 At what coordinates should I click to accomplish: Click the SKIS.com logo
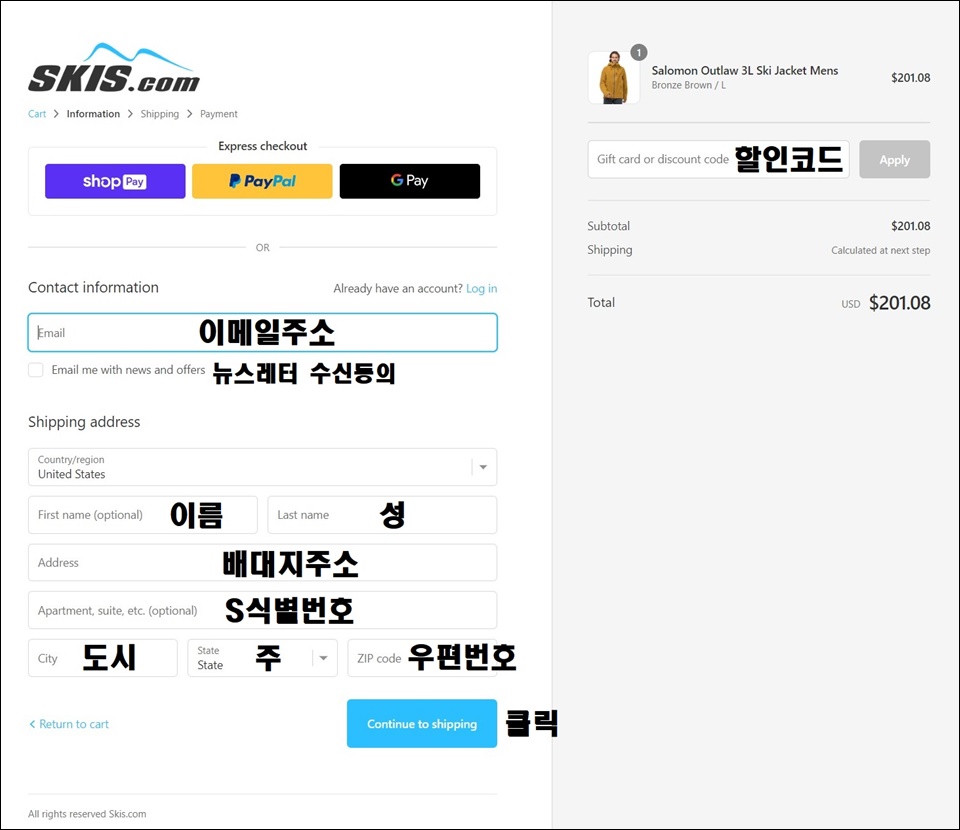114,68
